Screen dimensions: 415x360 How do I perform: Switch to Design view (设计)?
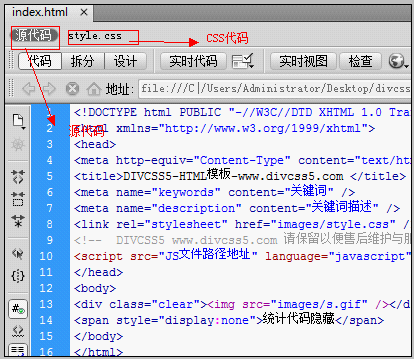pos(126,61)
